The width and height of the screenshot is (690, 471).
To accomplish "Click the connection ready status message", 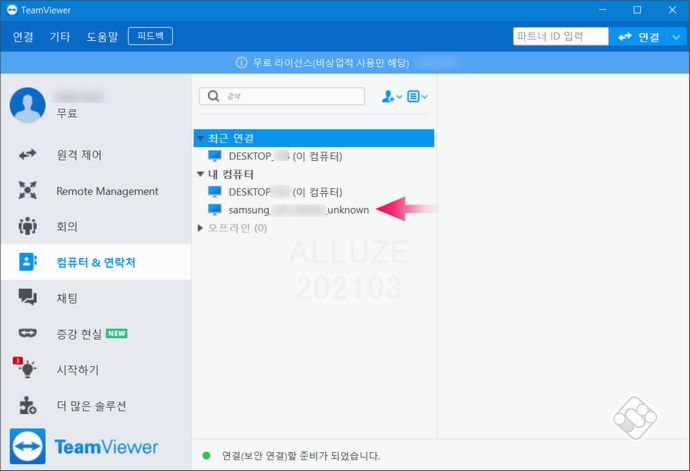I will pos(301,456).
